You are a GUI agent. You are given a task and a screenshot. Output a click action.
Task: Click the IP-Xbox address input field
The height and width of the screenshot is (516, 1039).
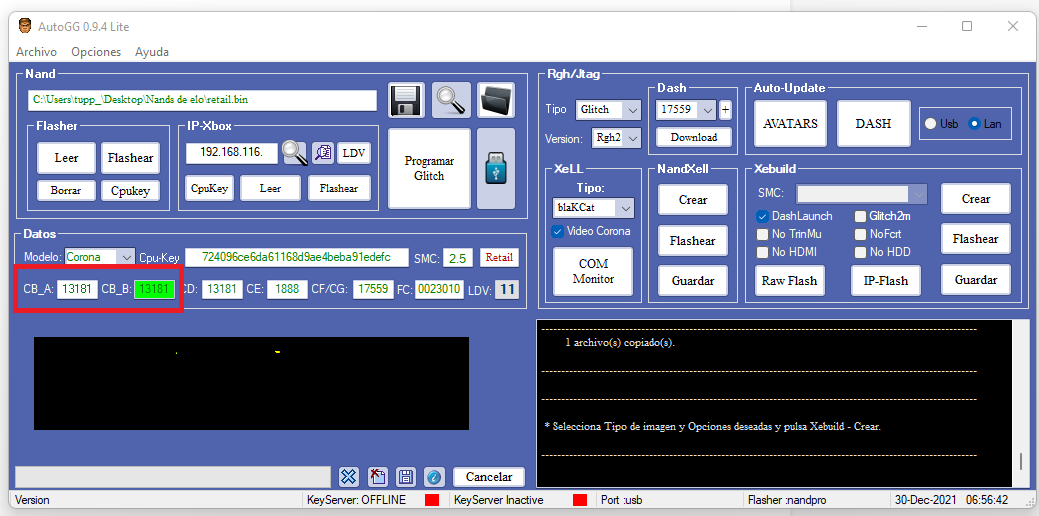click(231, 153)
